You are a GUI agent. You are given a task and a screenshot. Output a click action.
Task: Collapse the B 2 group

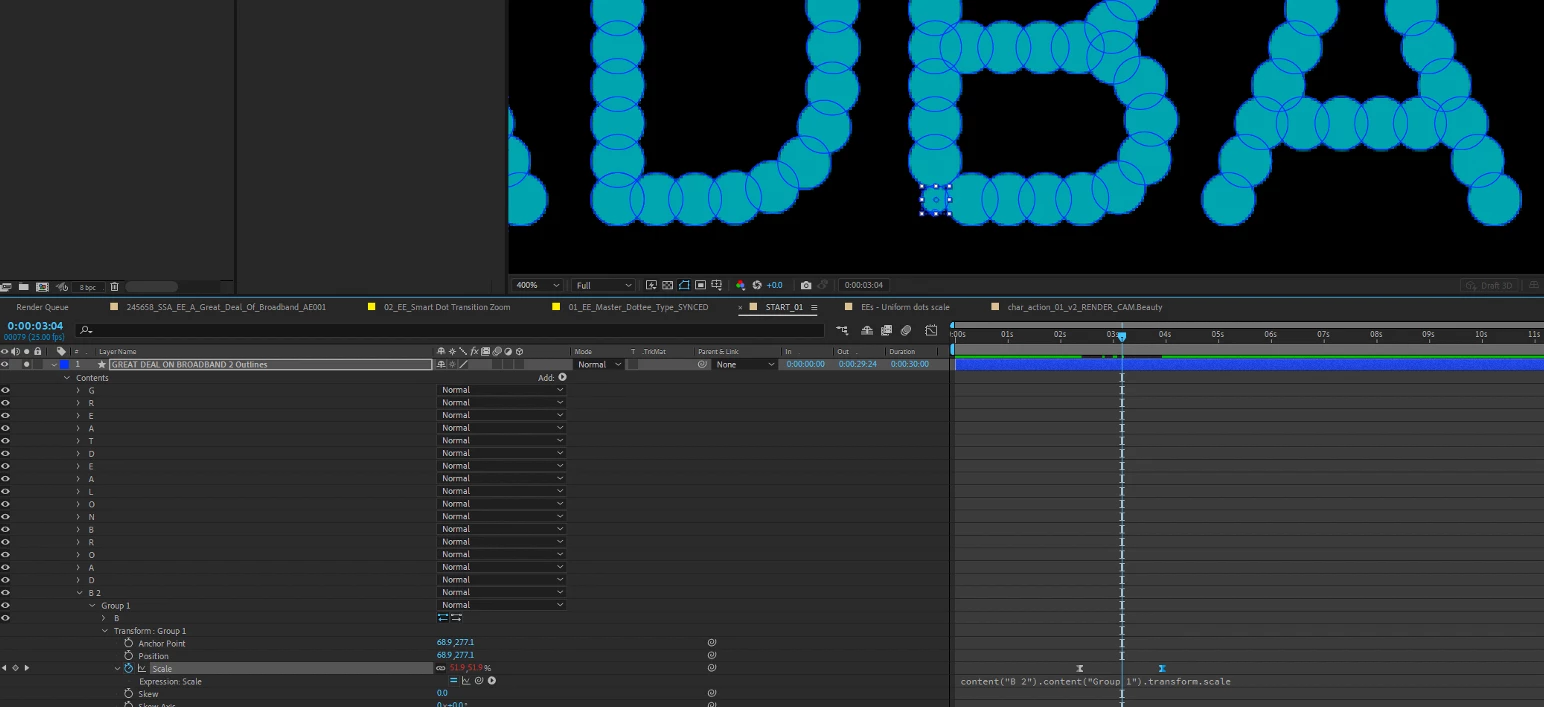[79, 593]
